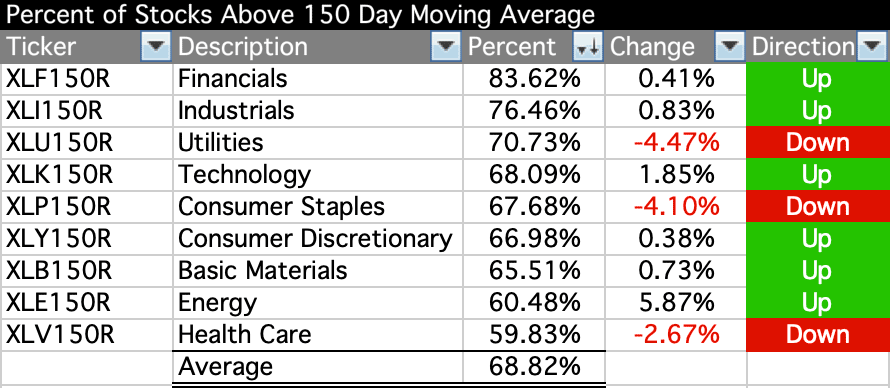Open the Percent column sort filter arrow

point(587,47)
